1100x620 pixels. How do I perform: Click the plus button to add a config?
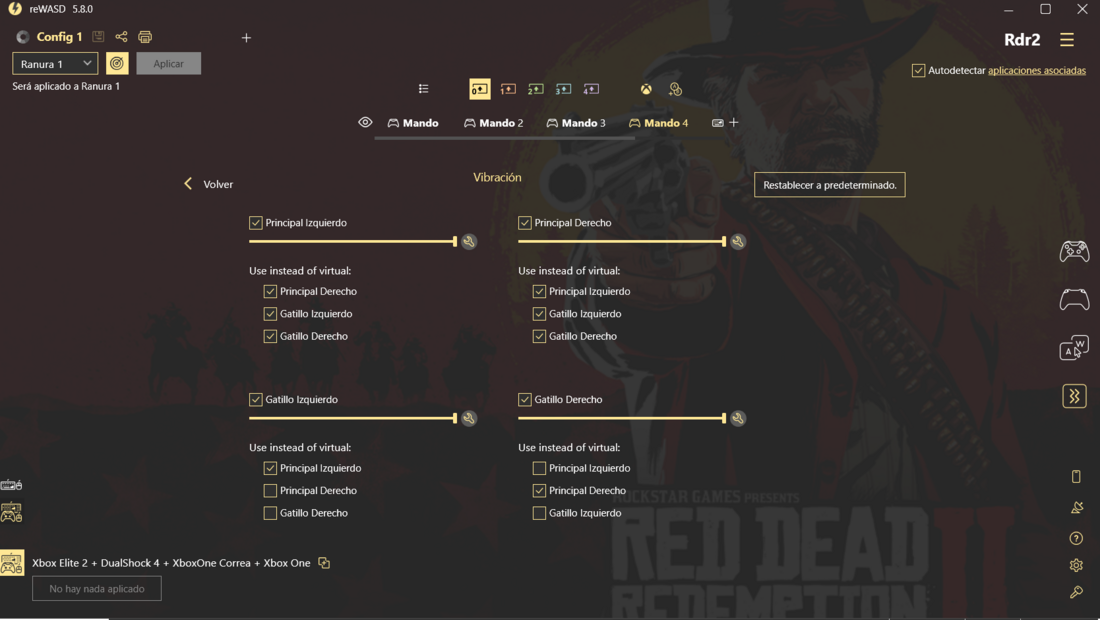pos(246,38)
